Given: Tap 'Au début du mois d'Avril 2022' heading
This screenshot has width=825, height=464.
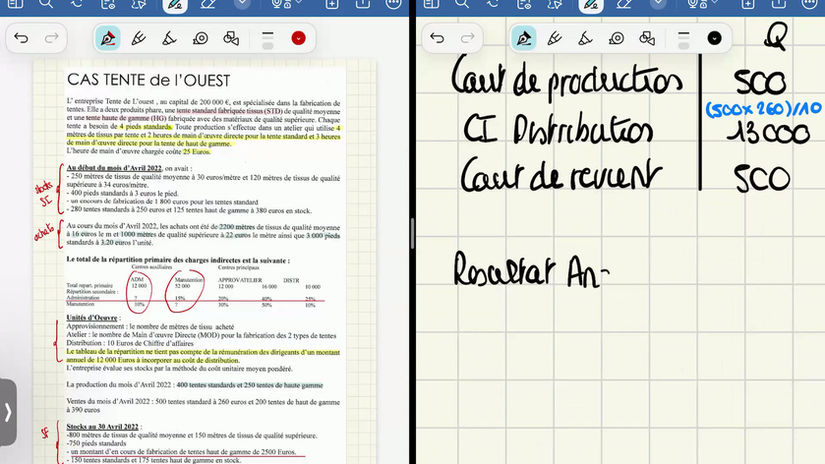Looking at the screenshot, I should 114,168.
